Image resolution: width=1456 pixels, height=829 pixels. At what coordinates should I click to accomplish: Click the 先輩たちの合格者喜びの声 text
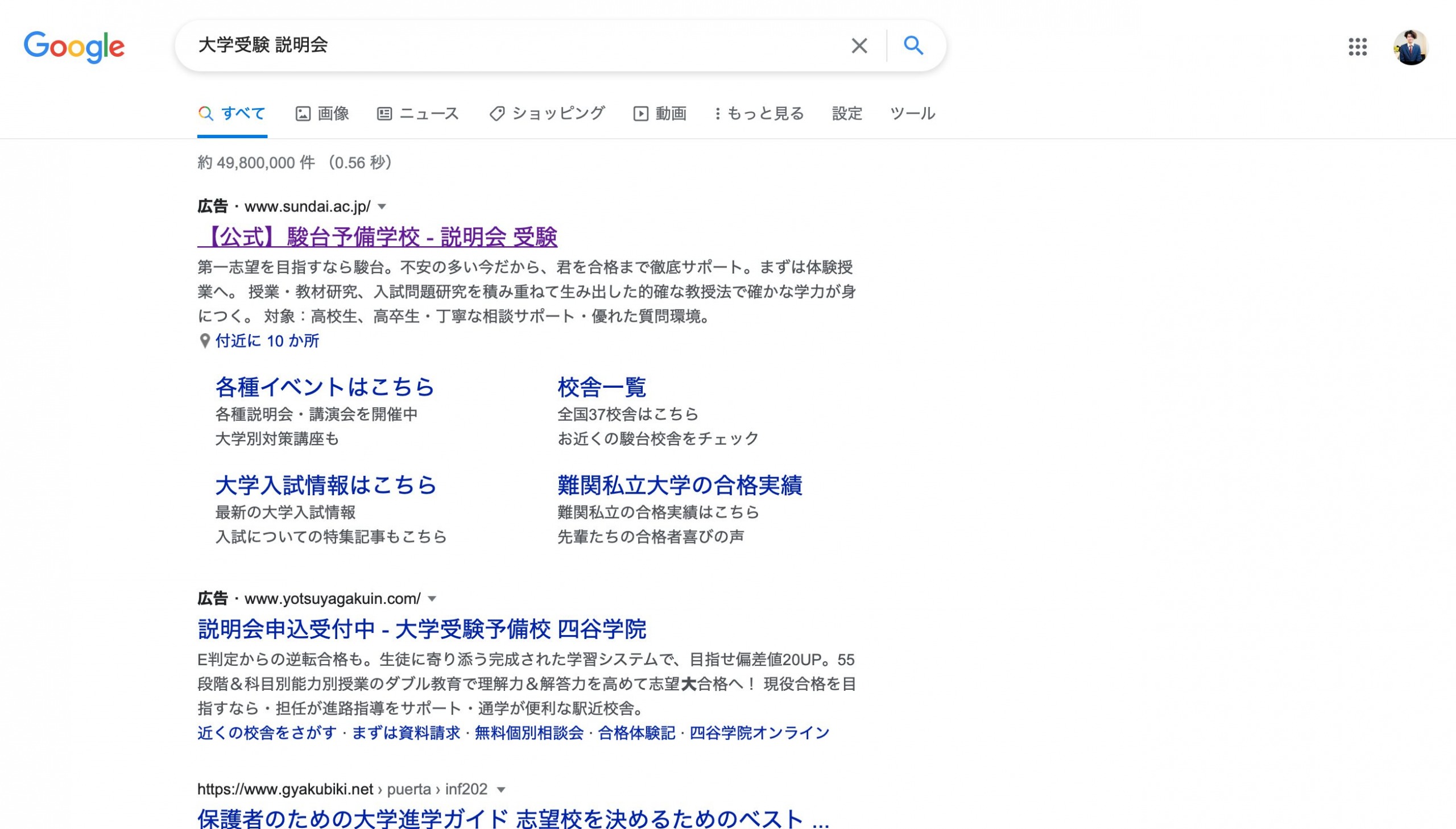click(651, 536)
